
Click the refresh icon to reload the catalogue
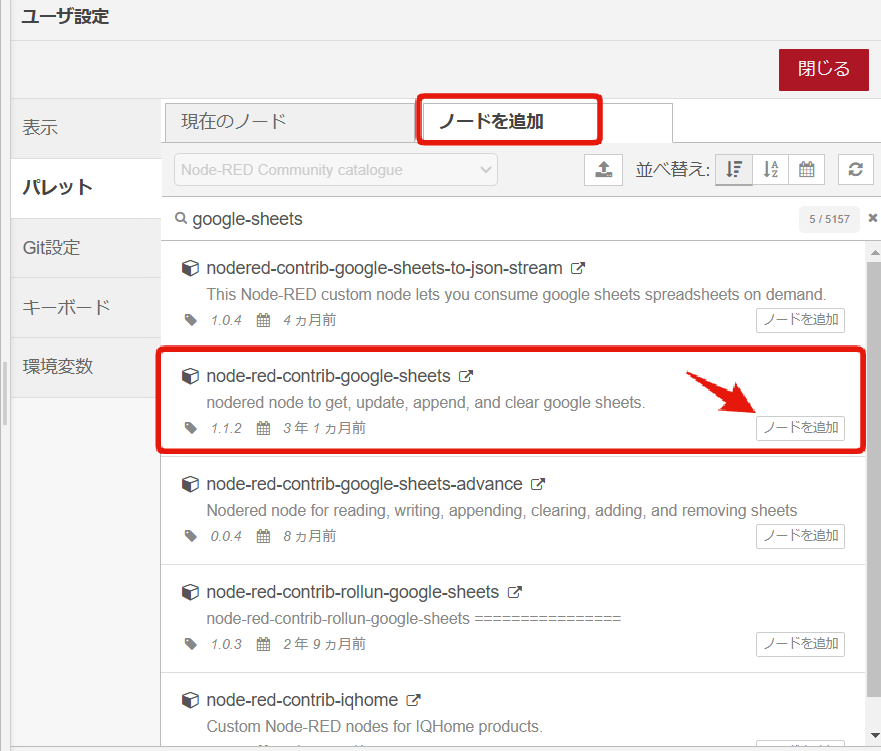point(855,169)
